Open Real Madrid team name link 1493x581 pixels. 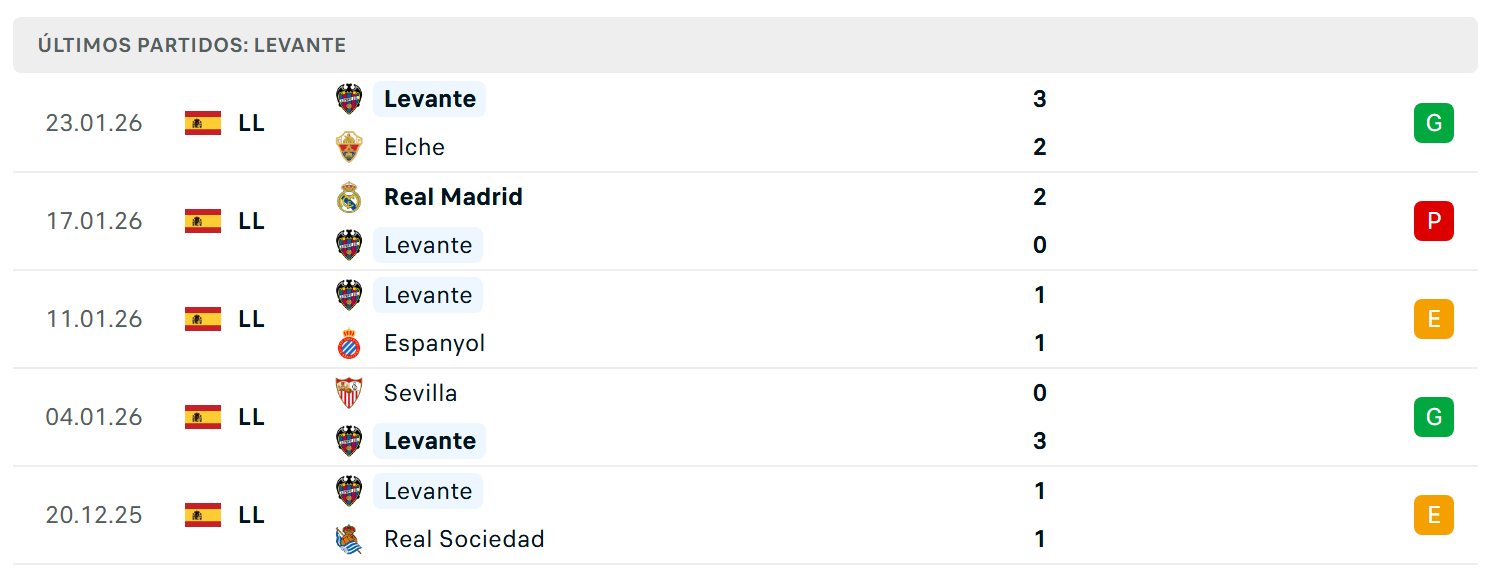click(x=453, y=197)
